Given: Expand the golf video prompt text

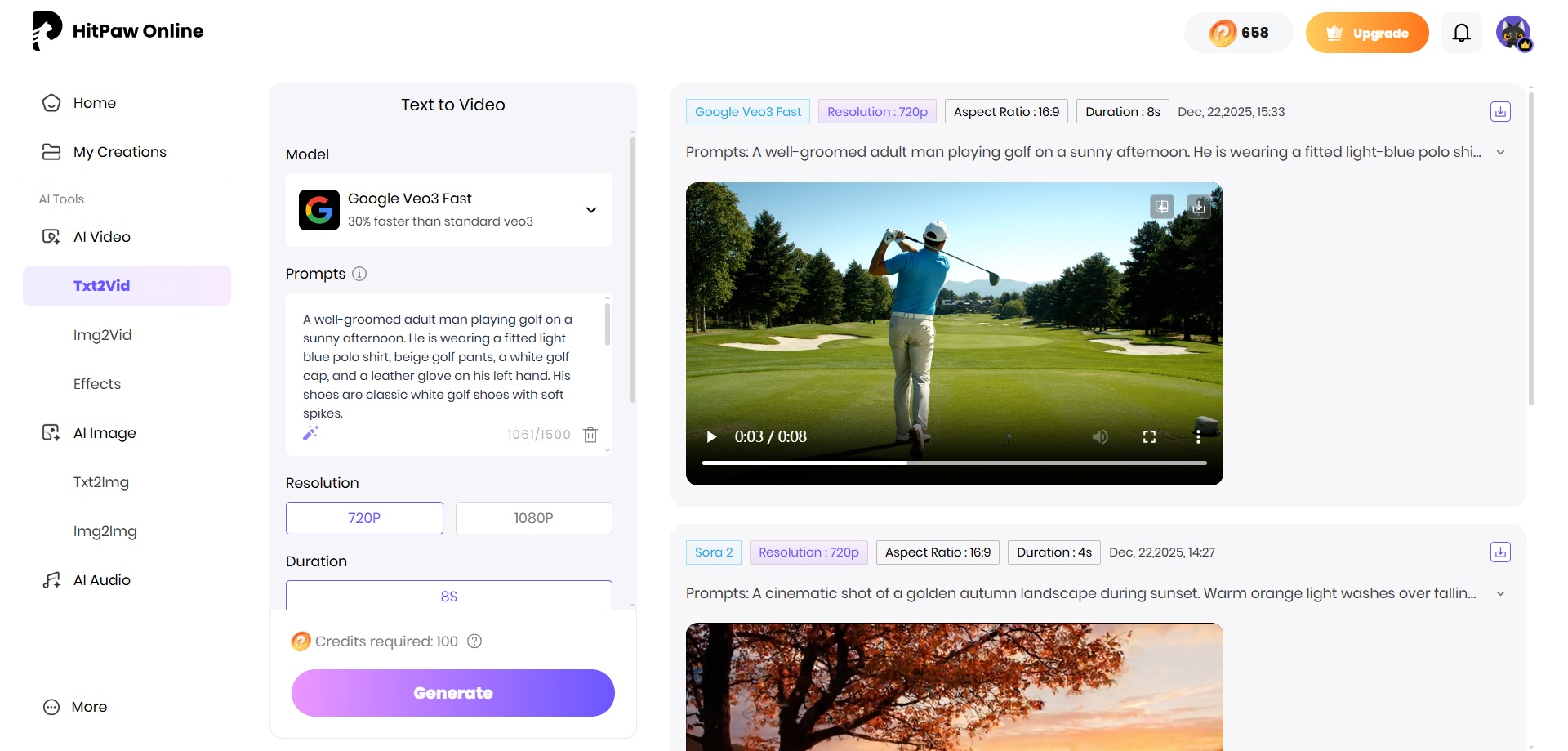Looking at the screenshot, I should point(1500,152).
